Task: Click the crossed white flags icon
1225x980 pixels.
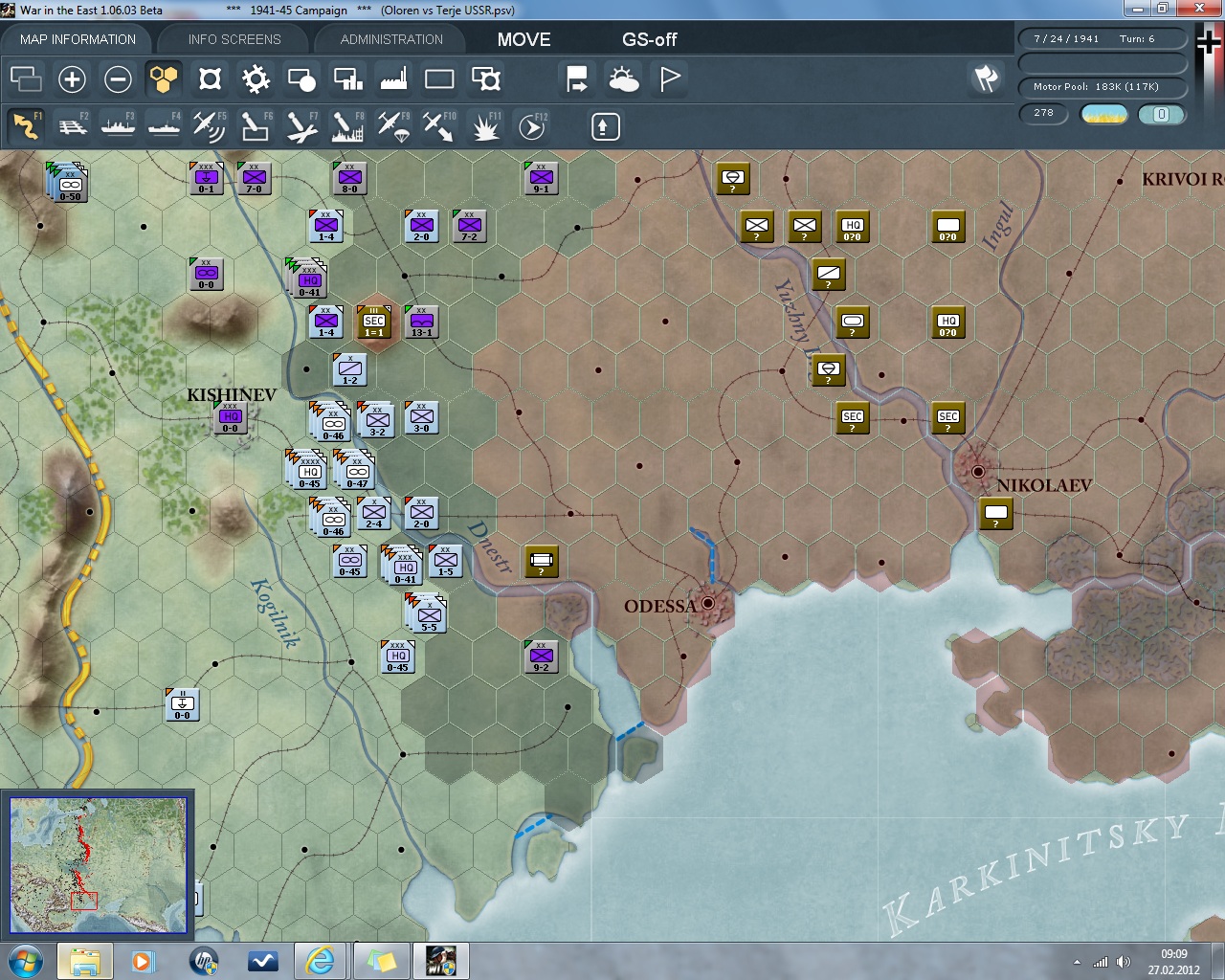Action: (987, 79)
